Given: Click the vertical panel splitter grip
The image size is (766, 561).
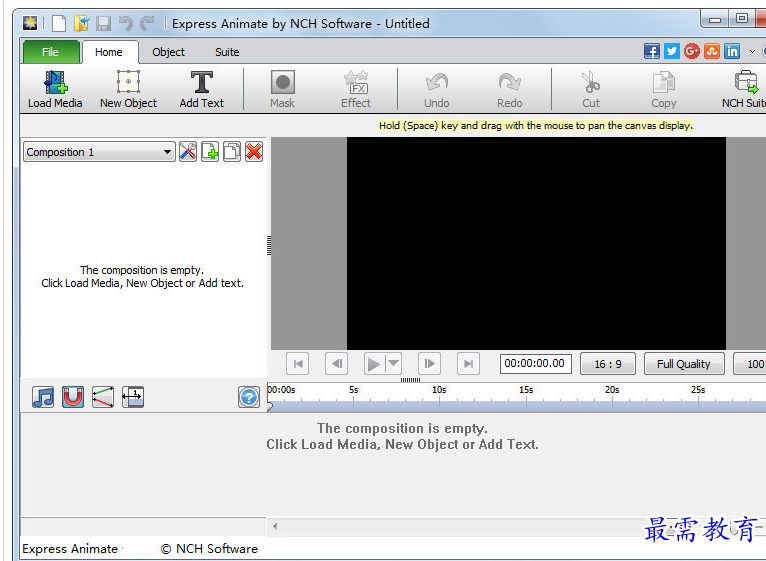Looking at the screenshot, I should point(269,245).
